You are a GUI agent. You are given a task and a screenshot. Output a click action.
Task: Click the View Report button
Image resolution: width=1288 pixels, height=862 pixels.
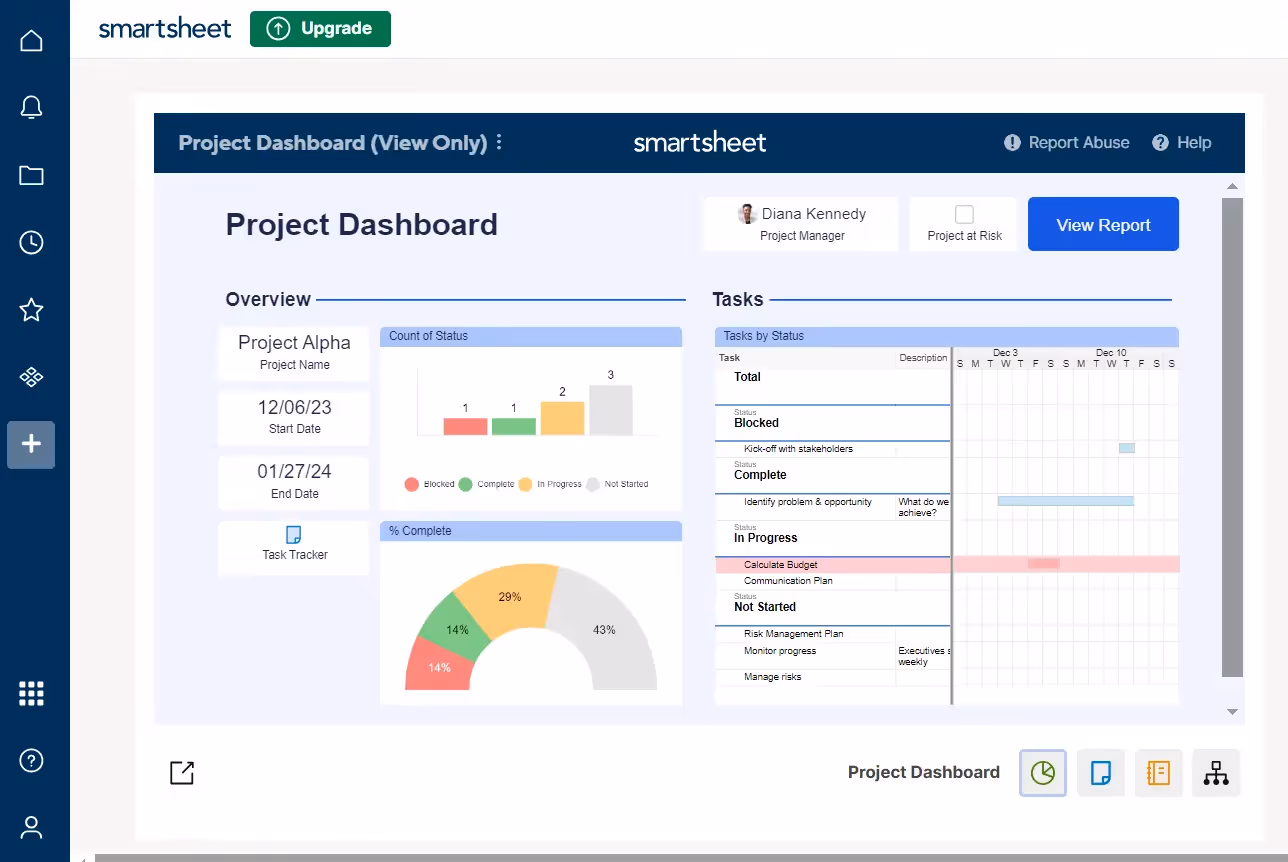pyautogui.click(x=1103, y=225)
